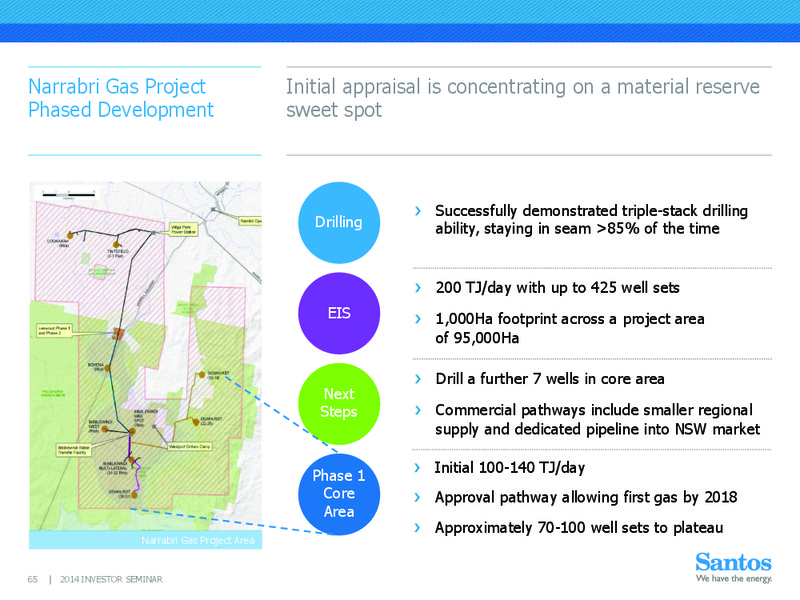The height and width of the screenshot is (600, 800).
Task: Click the Tintsfield pilot well marker
Action: (x=116, y=245)
